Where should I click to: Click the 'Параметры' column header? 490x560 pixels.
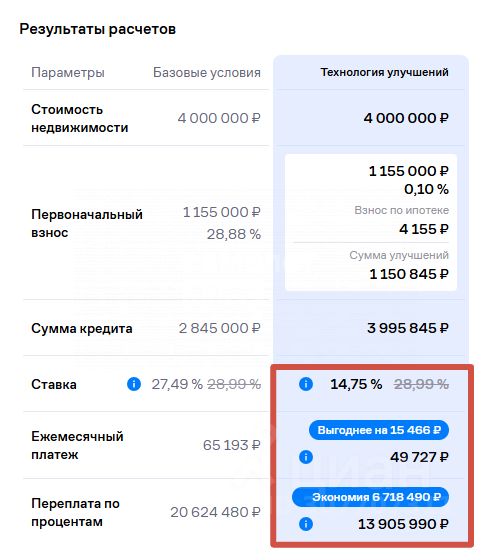click(x=68, y=72)
